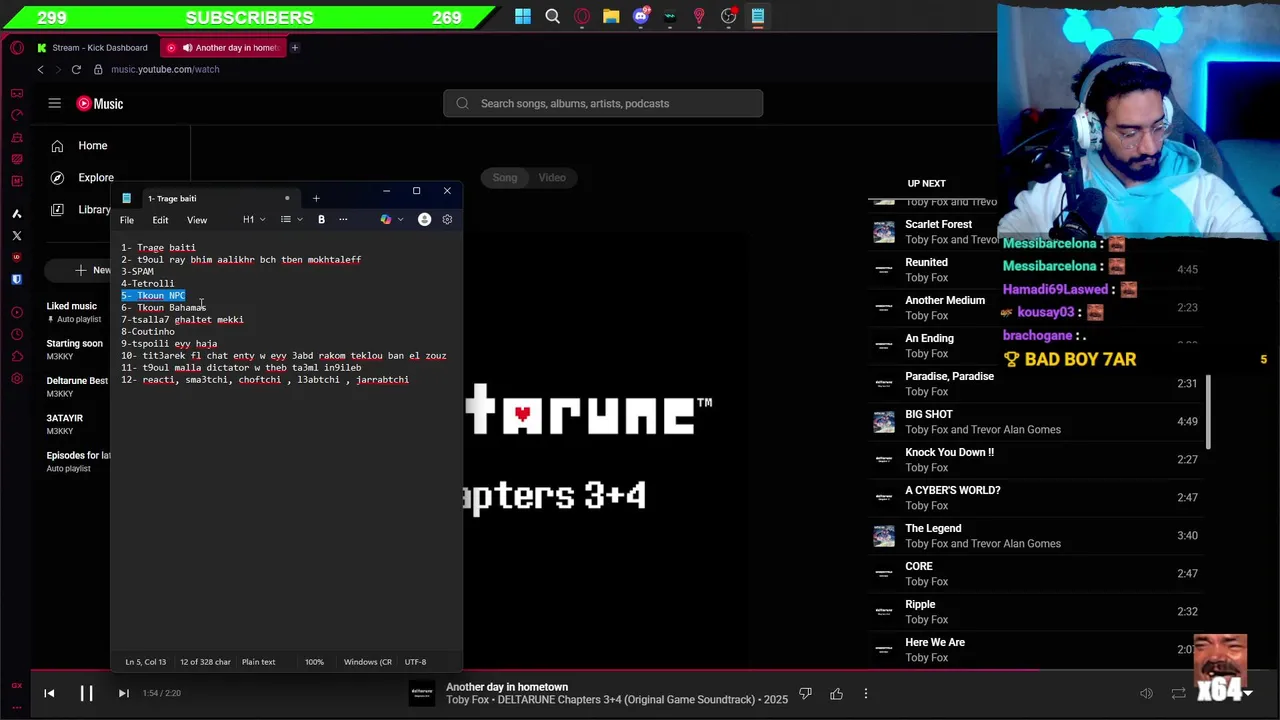Open the X (Twitter) sidebar panel in Opera

[16, 236]
